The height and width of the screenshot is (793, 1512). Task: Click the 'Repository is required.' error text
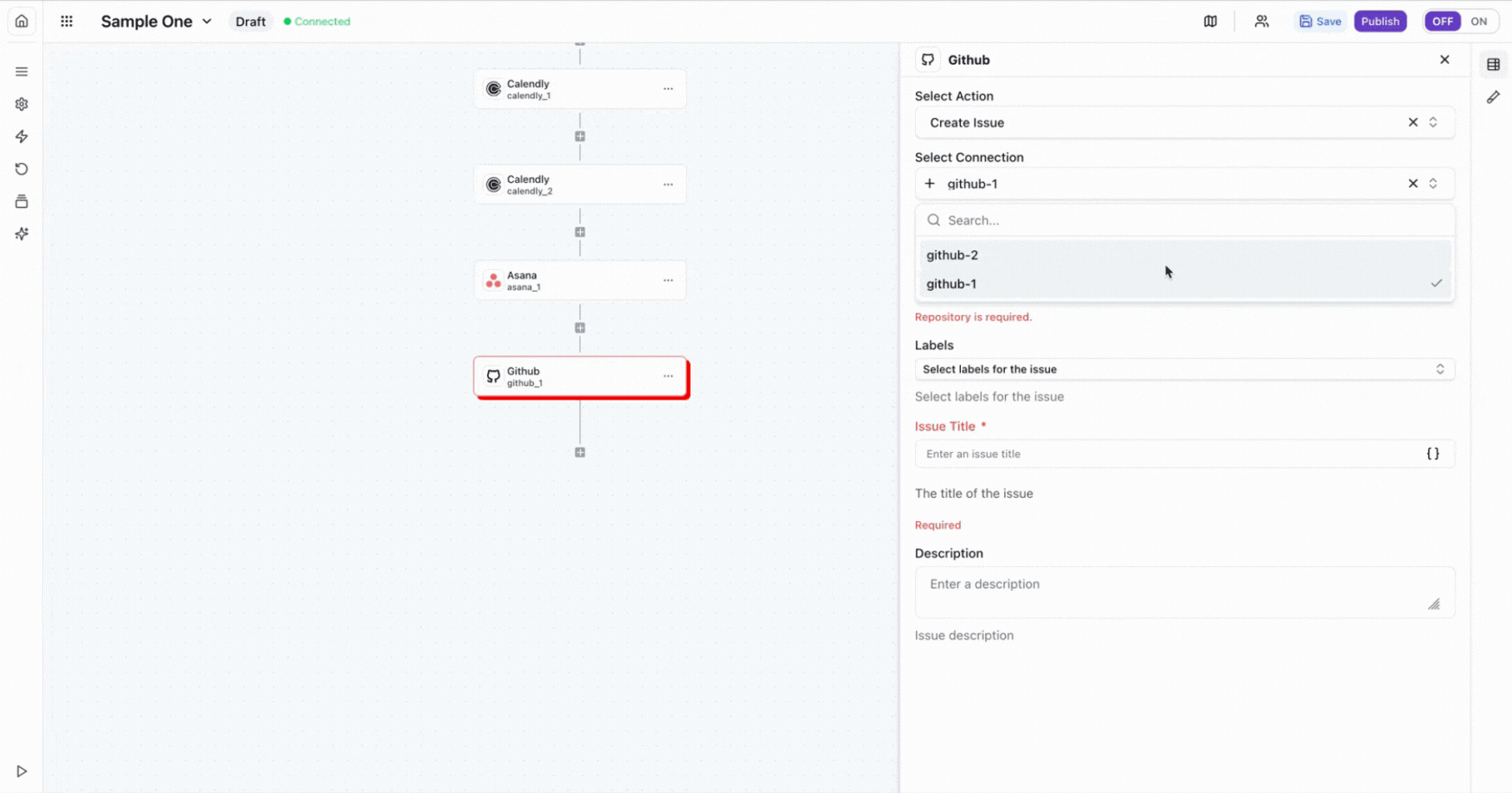click(x=973, y=317)
